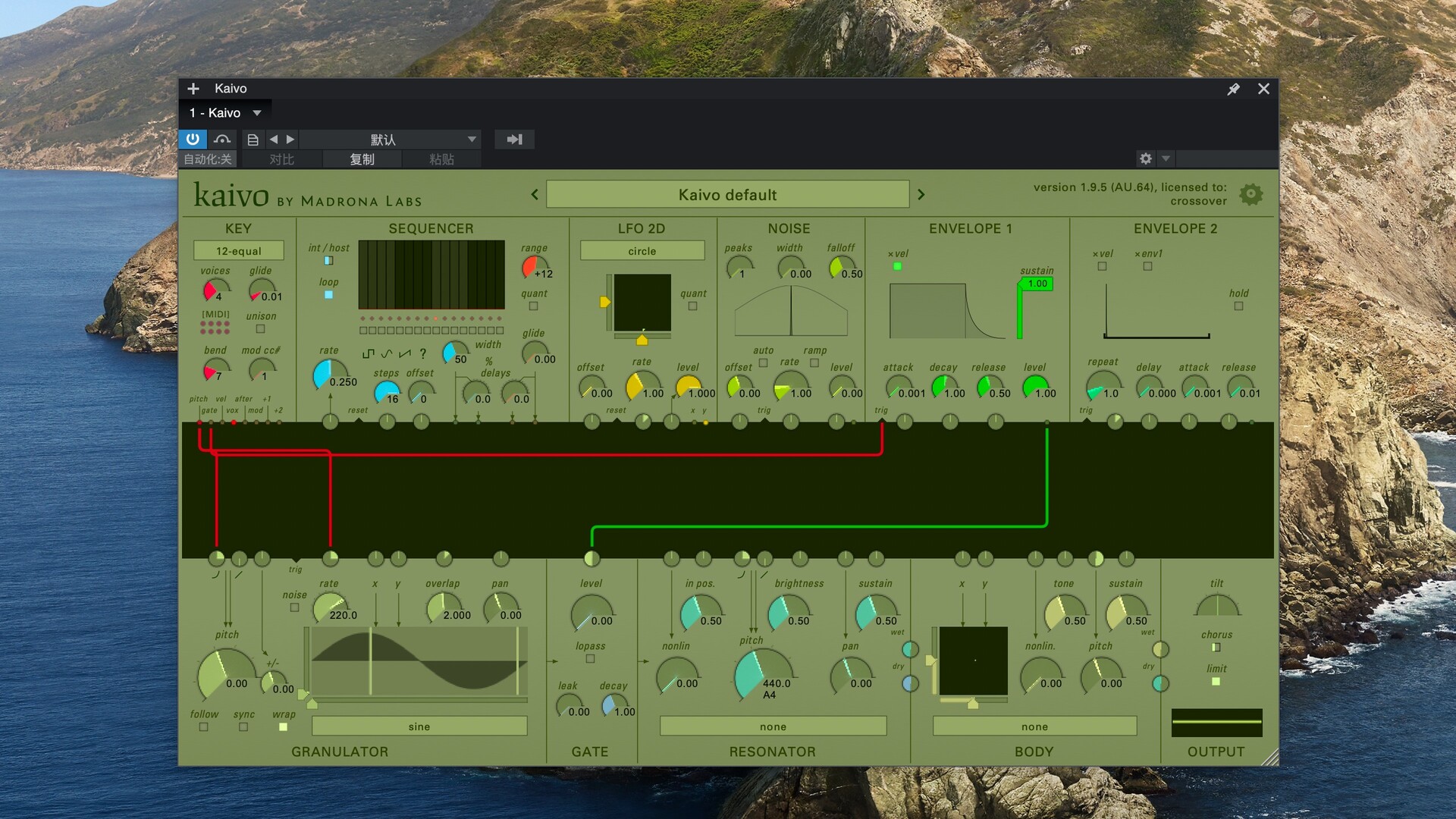
Task: Open the 12-equal scale menu
Action: (238, 250)
